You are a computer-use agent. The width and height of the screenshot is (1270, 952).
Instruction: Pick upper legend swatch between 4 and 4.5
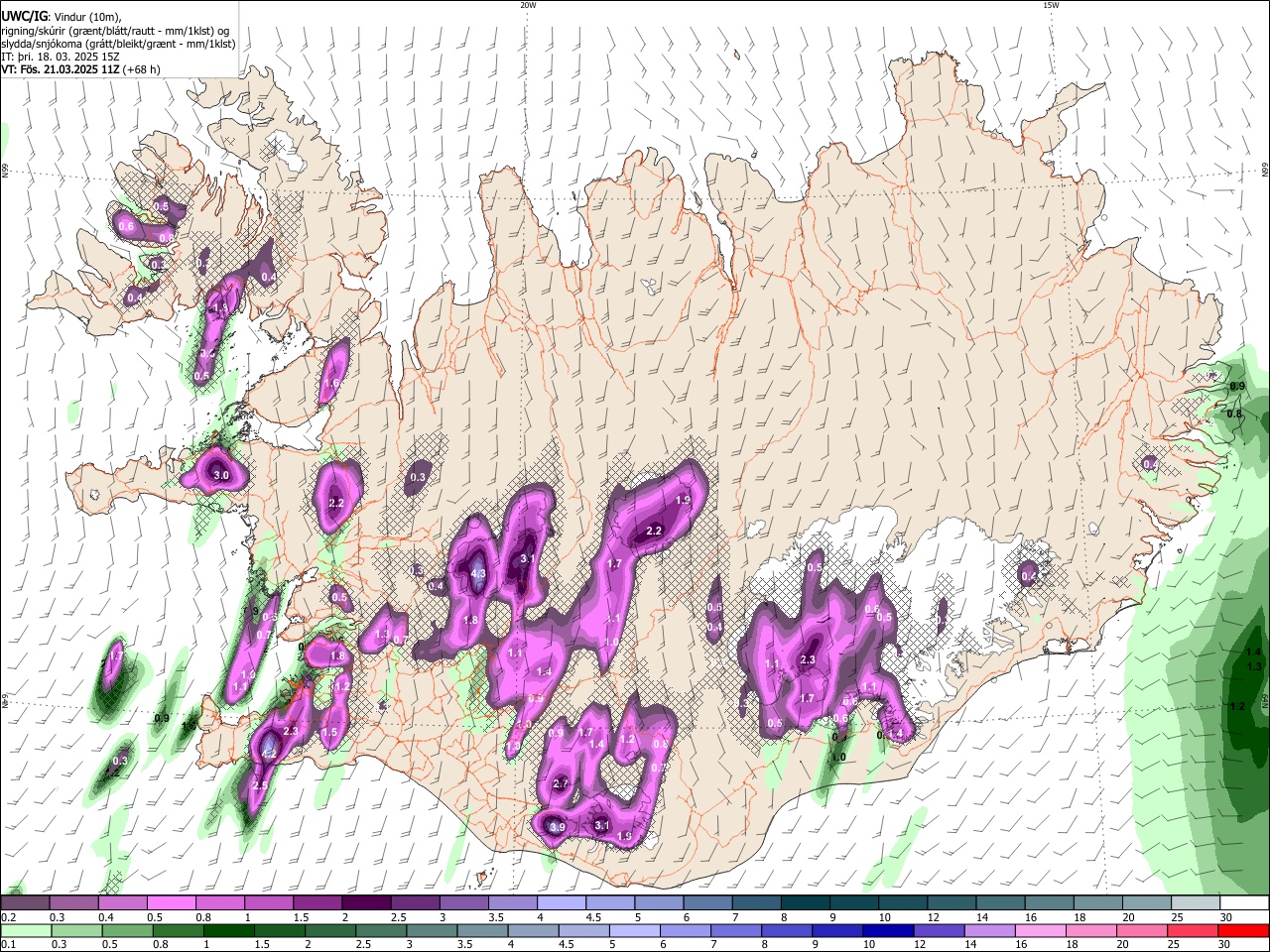pos(561,902)
